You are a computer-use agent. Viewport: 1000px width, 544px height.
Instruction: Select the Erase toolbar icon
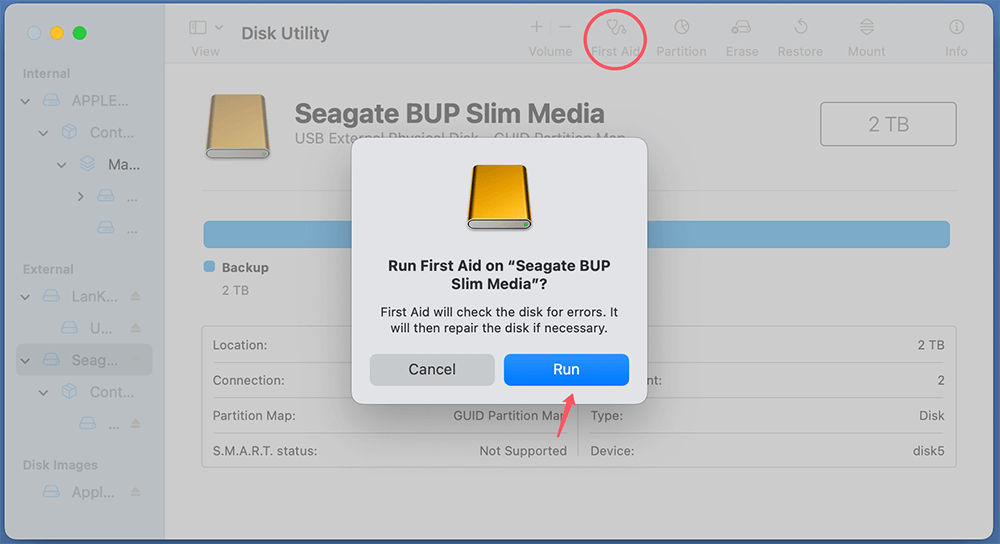pyautogui.click(x=741, y=28)
